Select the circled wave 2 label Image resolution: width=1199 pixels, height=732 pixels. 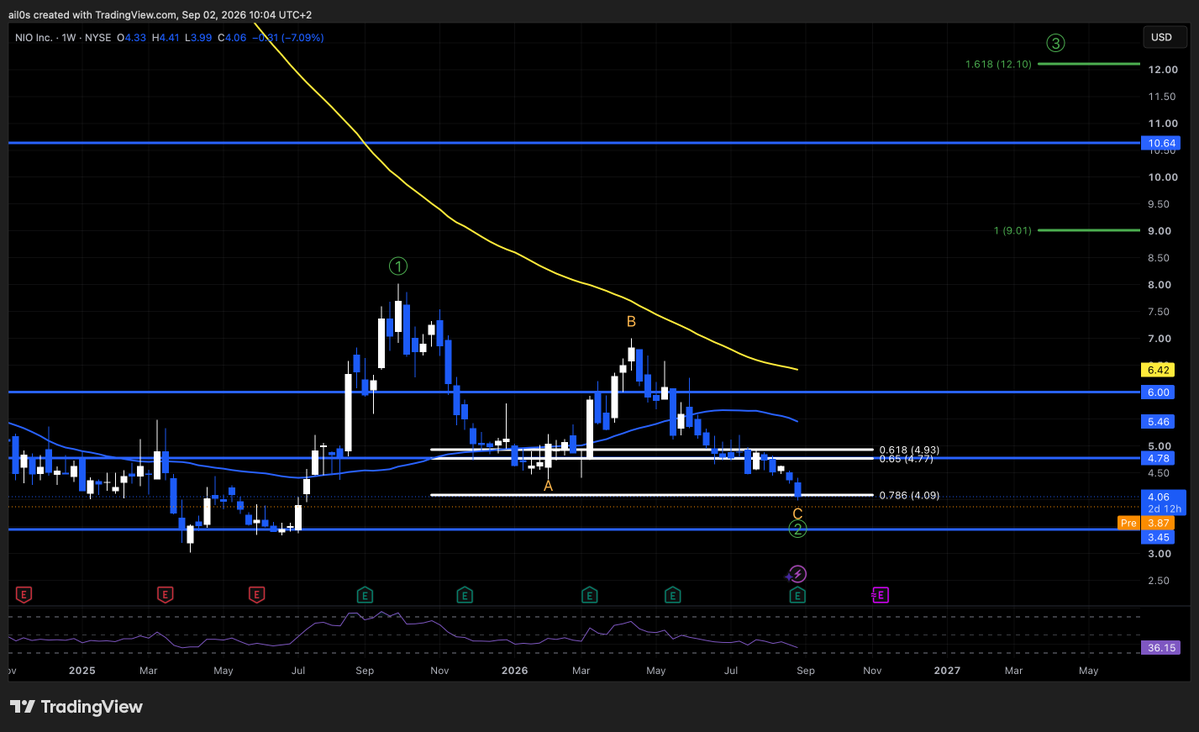click(798, 529)
